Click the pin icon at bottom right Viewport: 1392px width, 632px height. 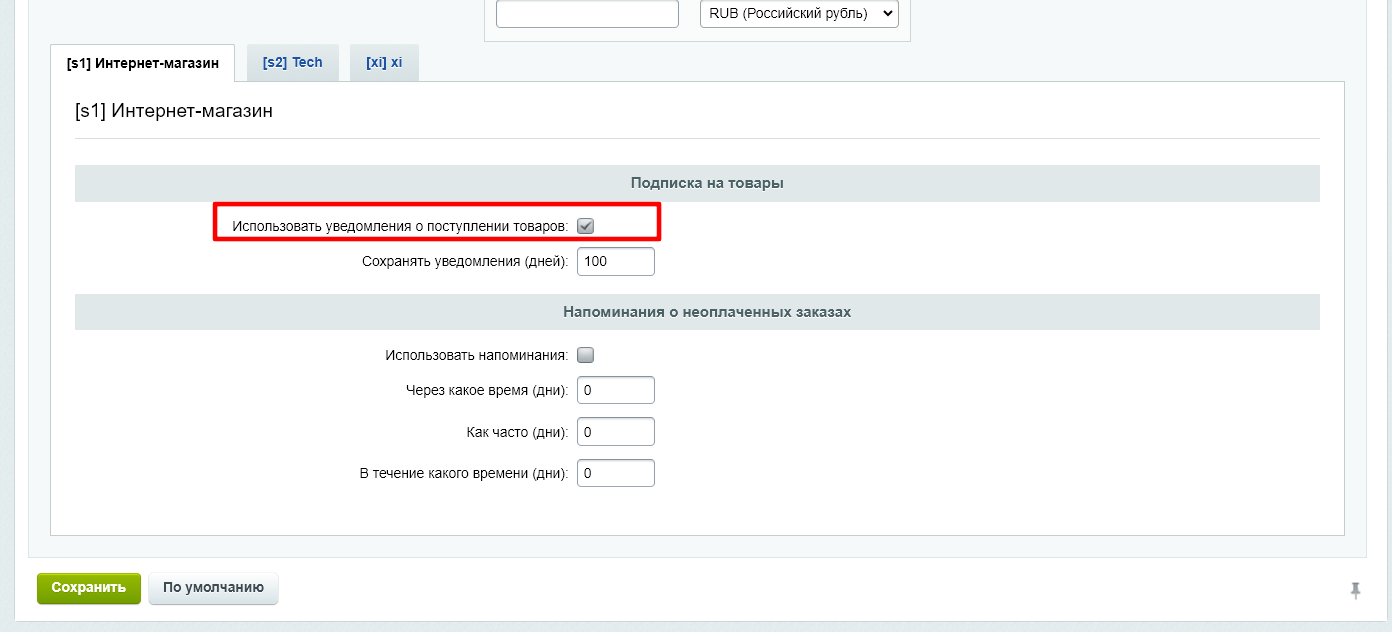point(1355,590)
